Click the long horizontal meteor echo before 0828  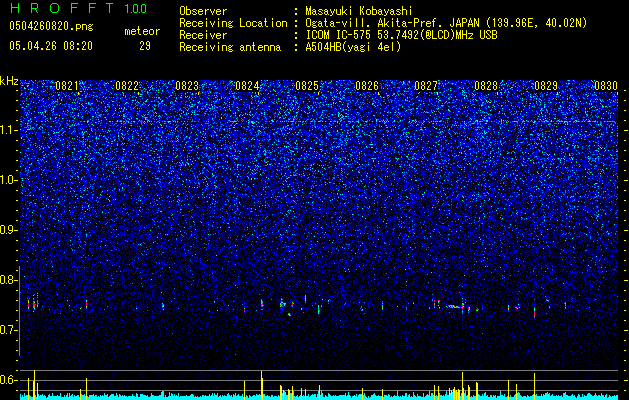pyautogui.click(x=453, y=307)
